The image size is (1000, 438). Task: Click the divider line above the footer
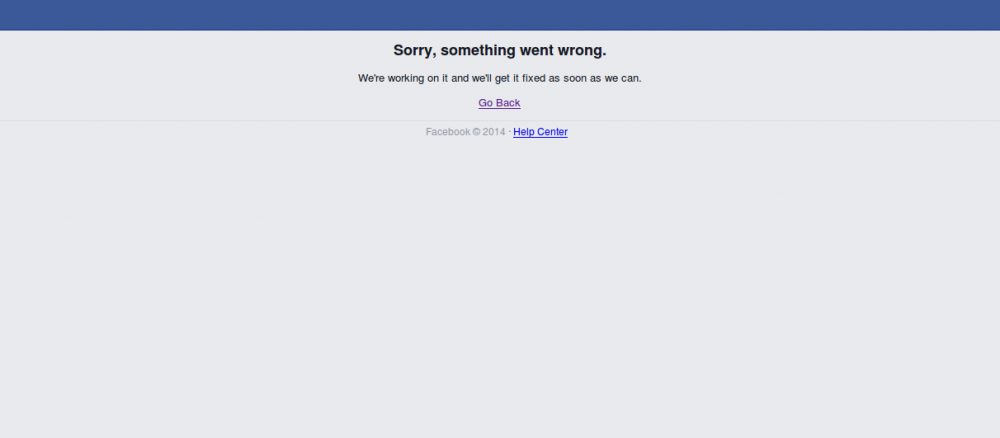[500, 120]
